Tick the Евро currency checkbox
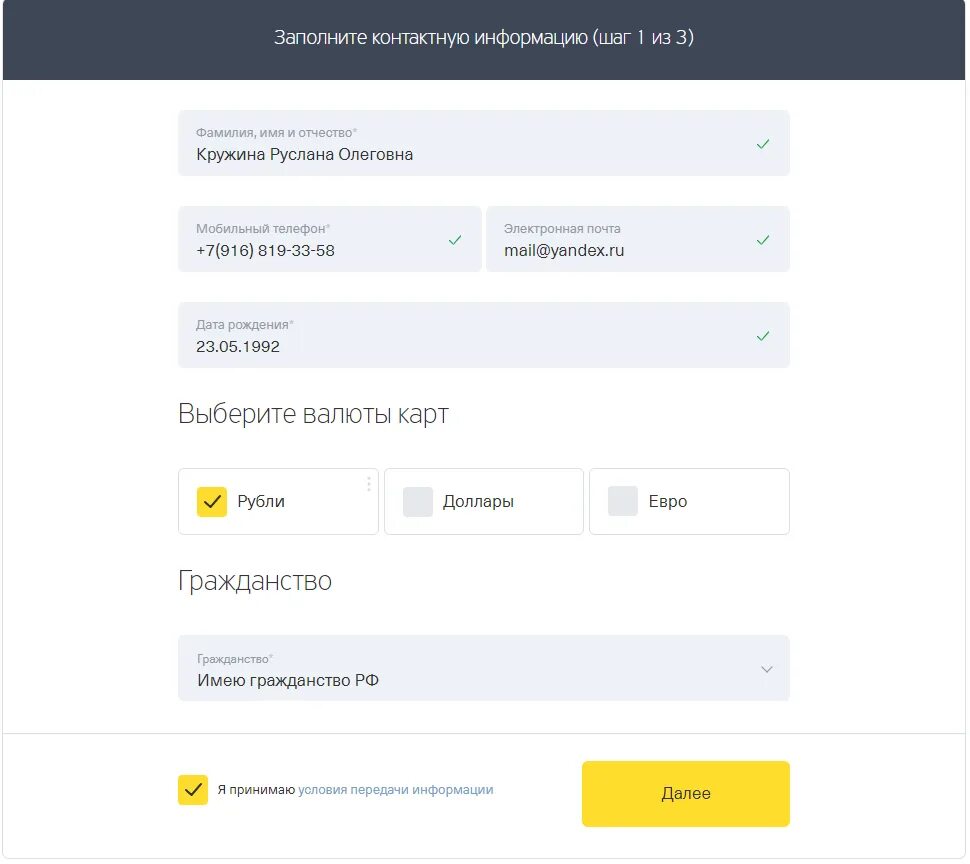The width and height of the screenshot is (970, 864). (623, 501)
